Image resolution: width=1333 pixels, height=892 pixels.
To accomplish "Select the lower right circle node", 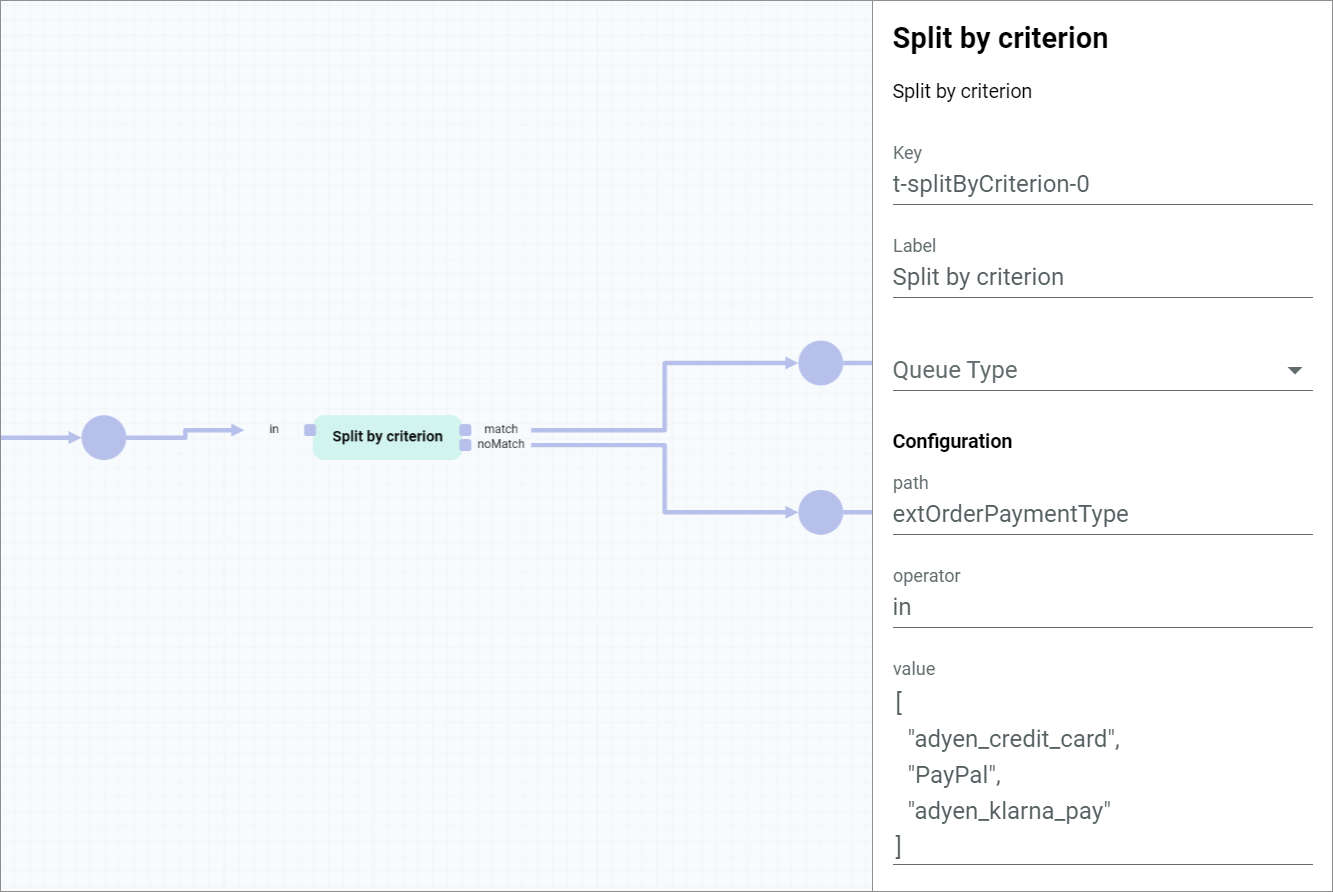I will click(820, 512).
